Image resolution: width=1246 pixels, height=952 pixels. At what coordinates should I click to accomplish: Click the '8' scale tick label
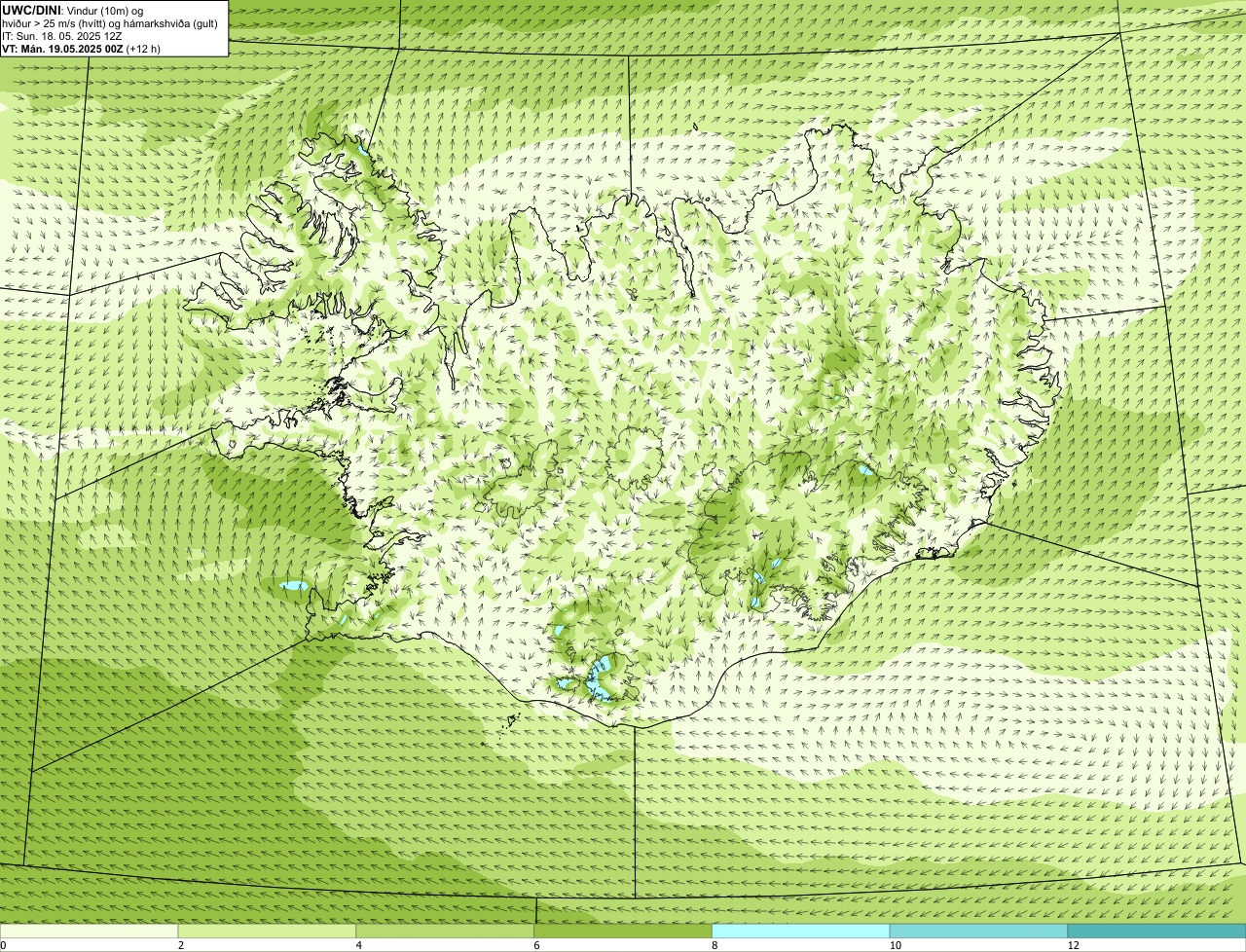click(x=715, y=945)
